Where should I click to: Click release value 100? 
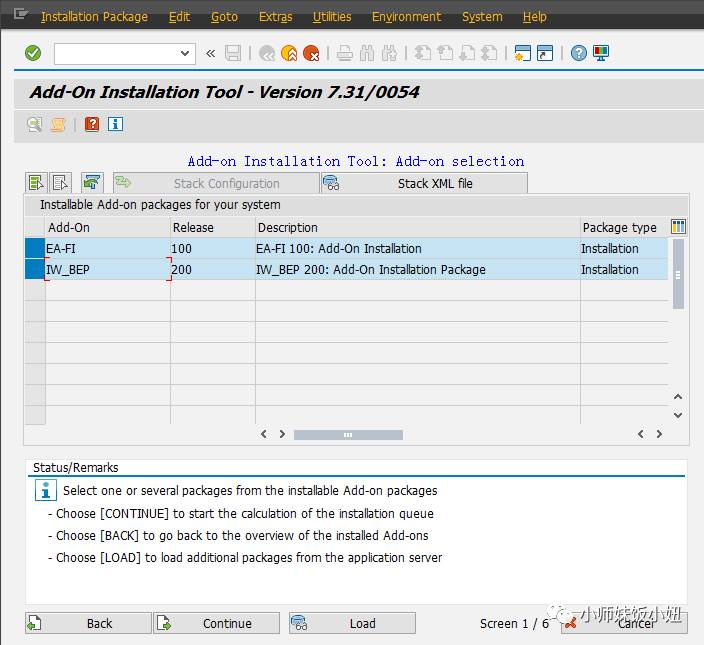(181, 248)
